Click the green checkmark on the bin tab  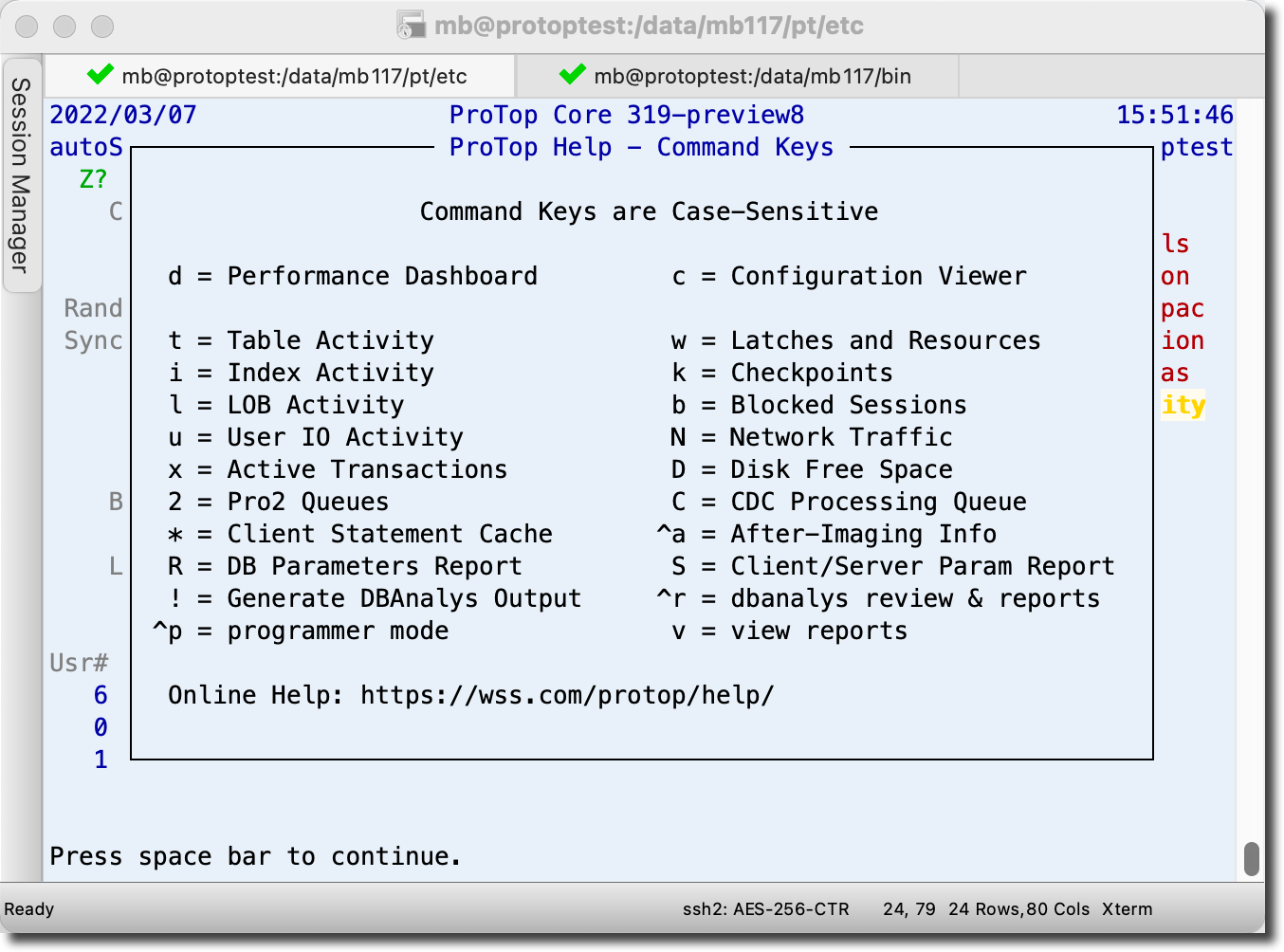pos(573,75)
